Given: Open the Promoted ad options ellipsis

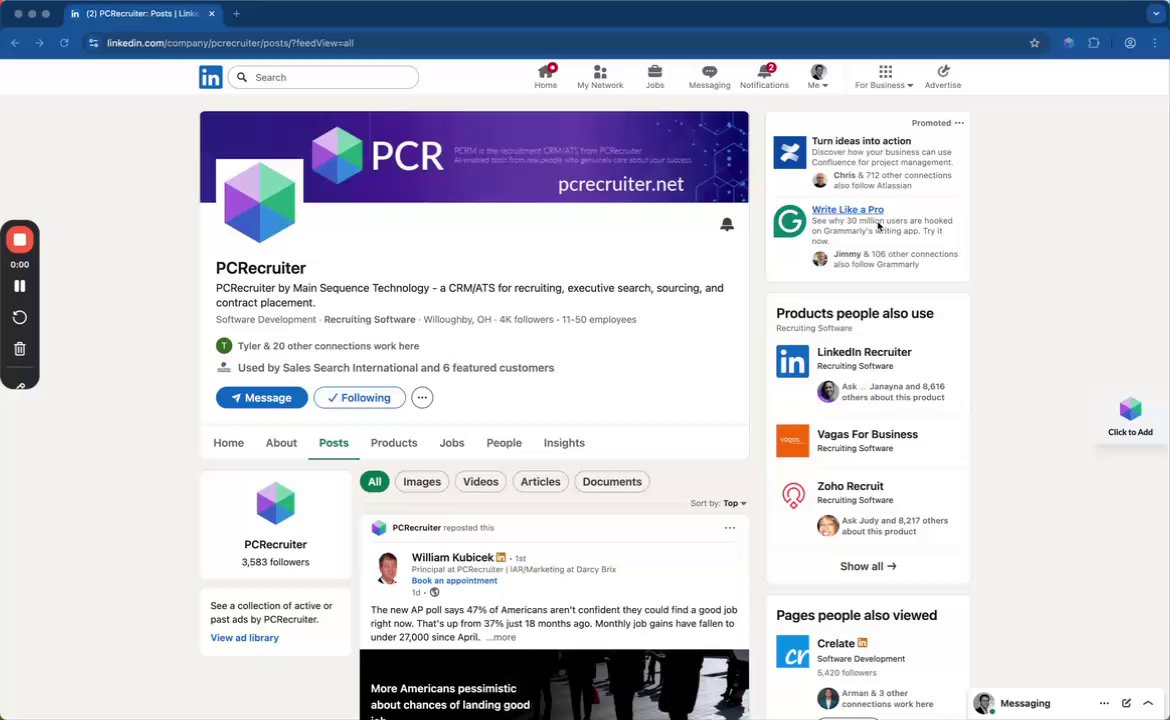Looking at the screenshot, I should [x=960, y=123].
